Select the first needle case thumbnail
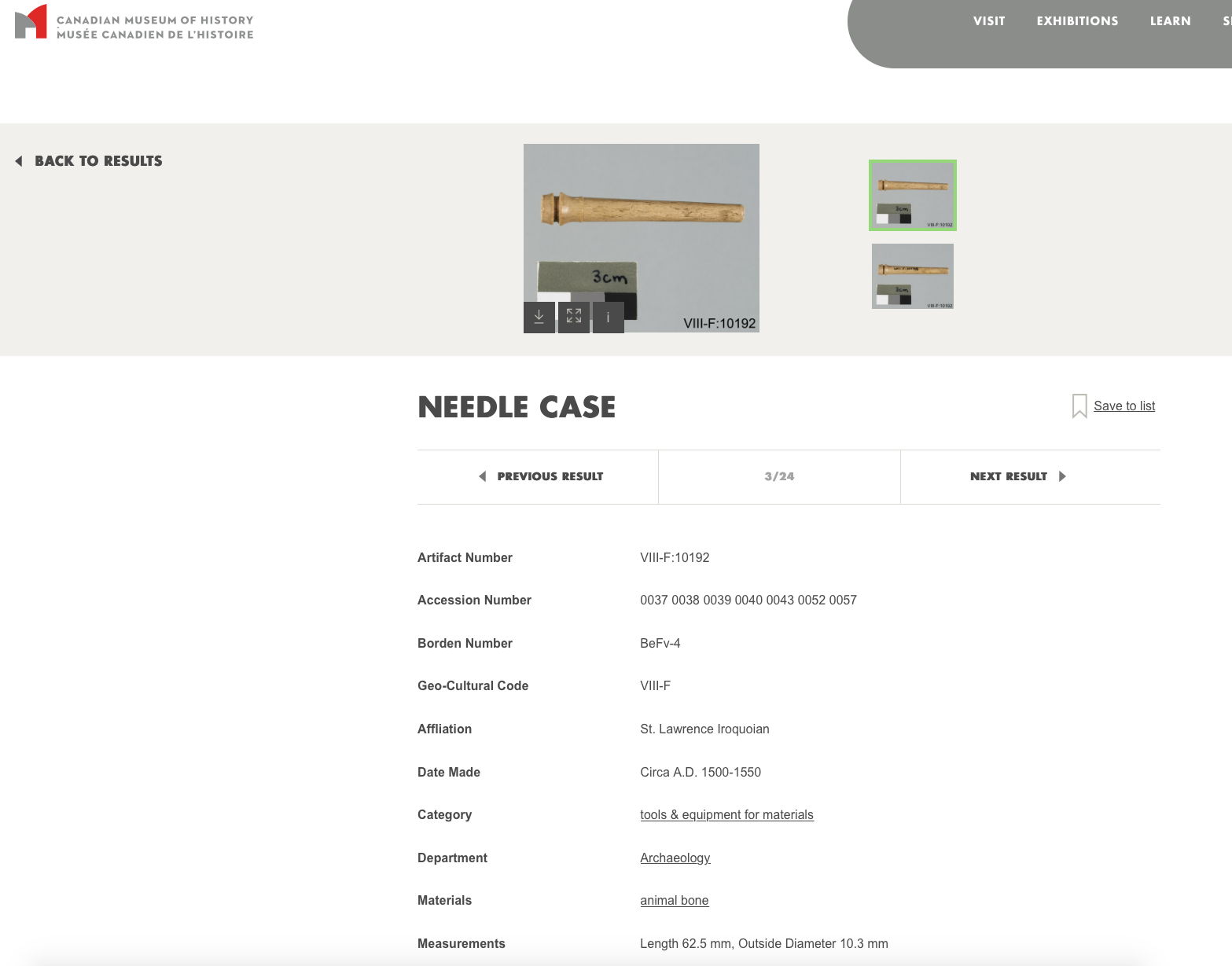Screen dimensions: 1232x966 912,196
